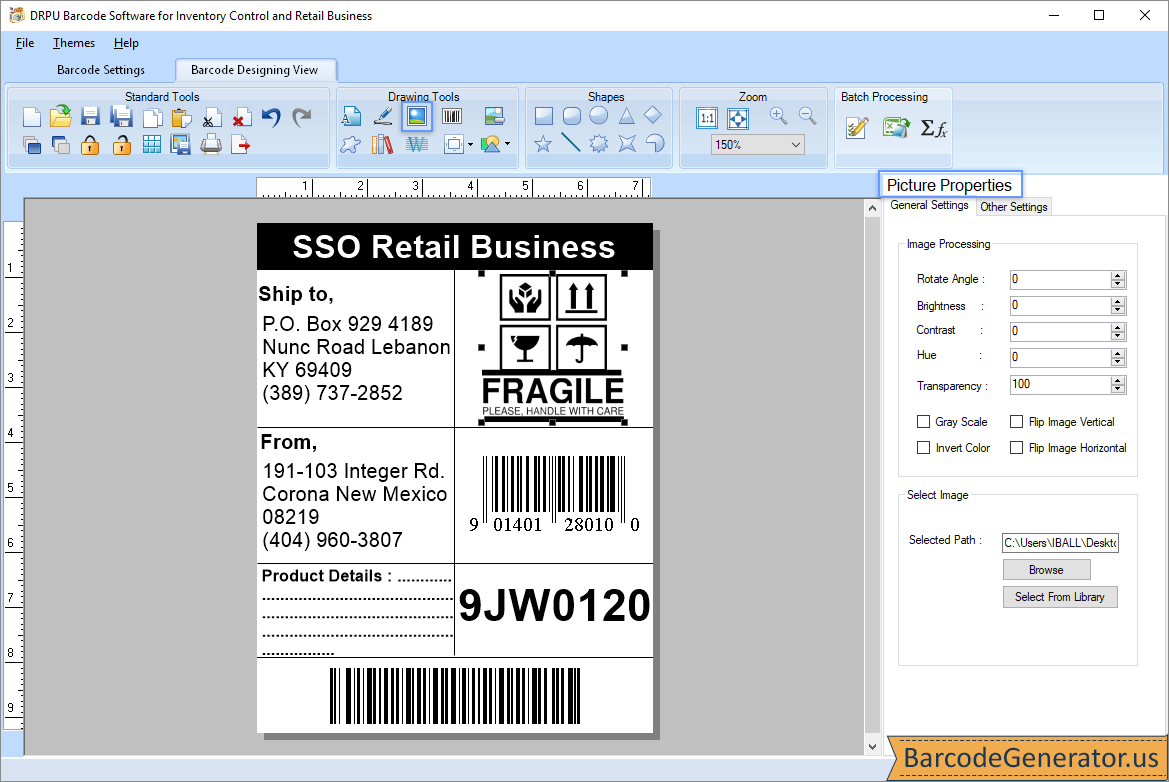Click the Browse button
Image resolution: width=1169 pixels, height=782 pixels.
[1046, 570]
